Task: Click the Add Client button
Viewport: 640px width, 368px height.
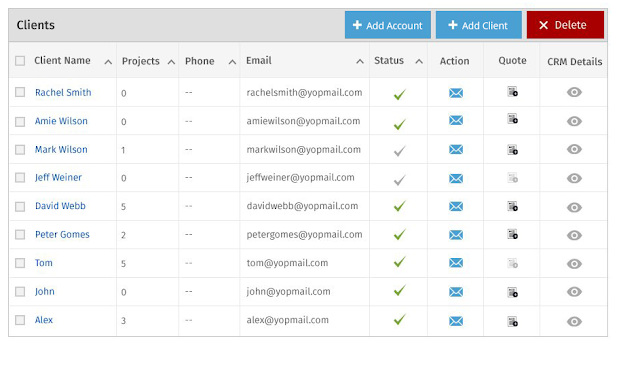Action: pos(479,25)
